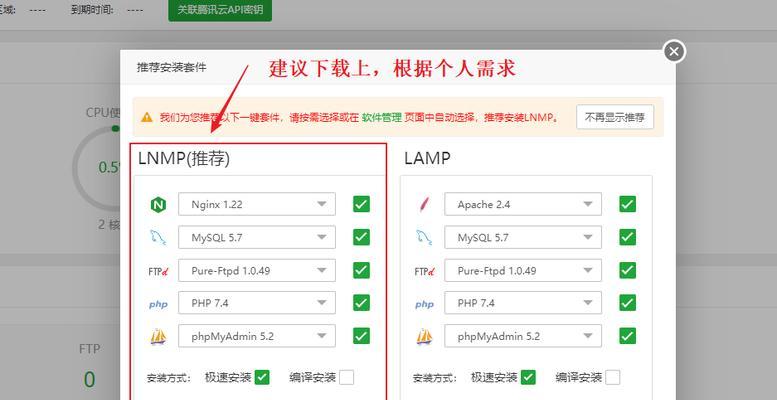Close the recommended install dialog

[674, 51]
